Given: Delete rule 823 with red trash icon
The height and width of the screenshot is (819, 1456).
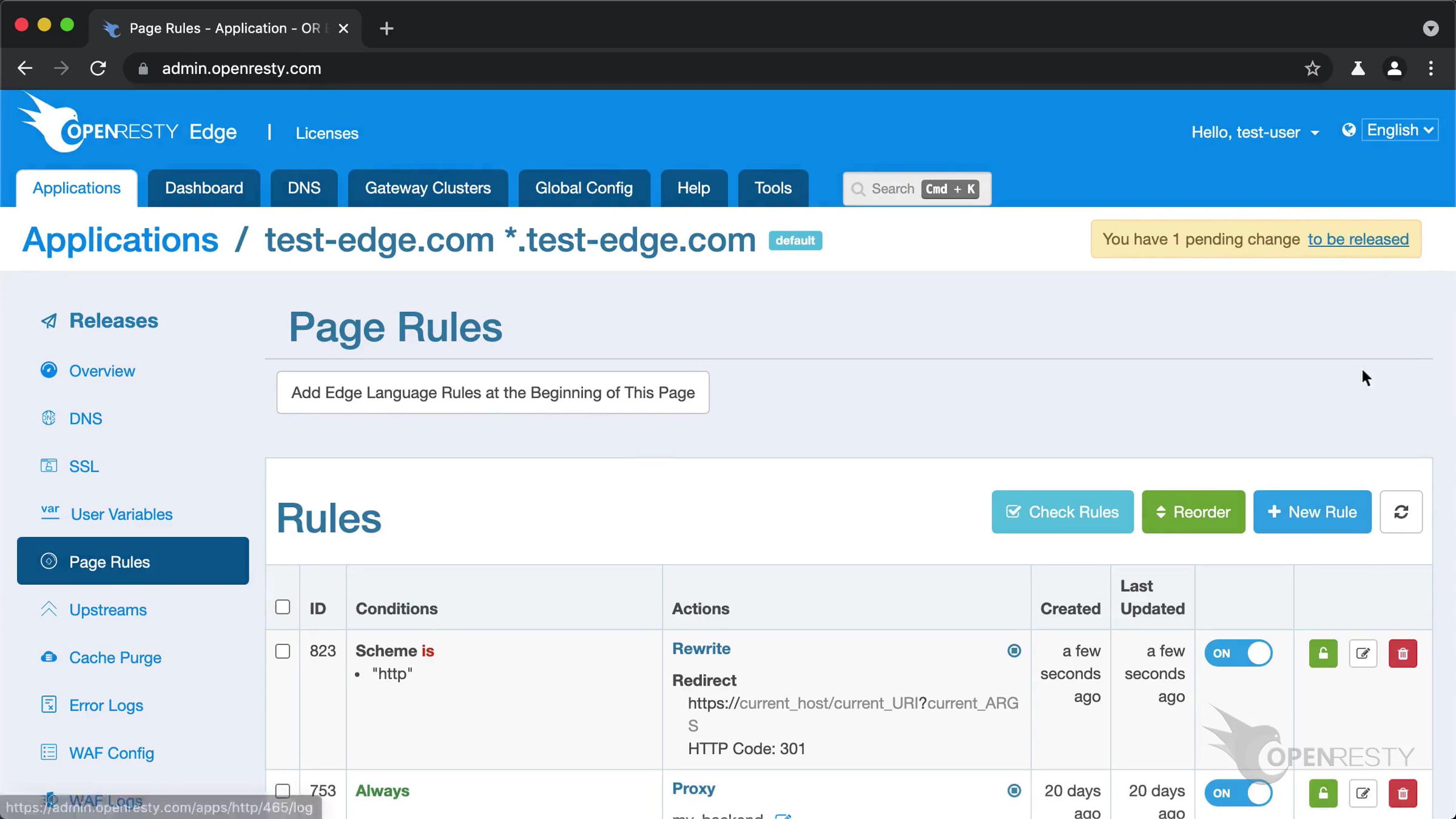Looking at the screenshot, I should (x=1402, y=653).
